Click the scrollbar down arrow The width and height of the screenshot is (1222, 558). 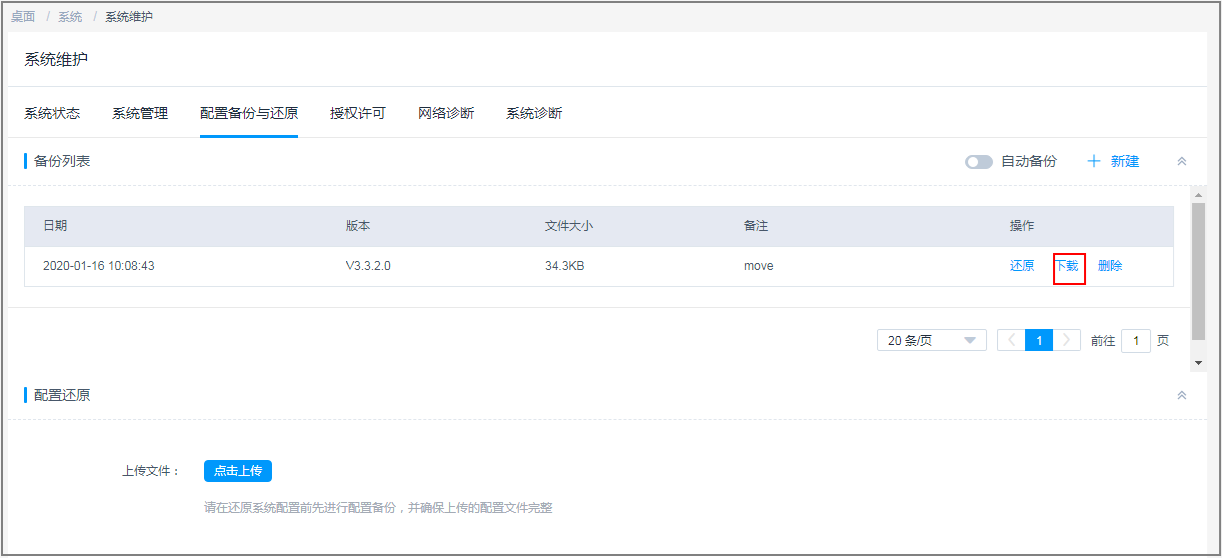pyautogui.click(x=1198, y=363)
